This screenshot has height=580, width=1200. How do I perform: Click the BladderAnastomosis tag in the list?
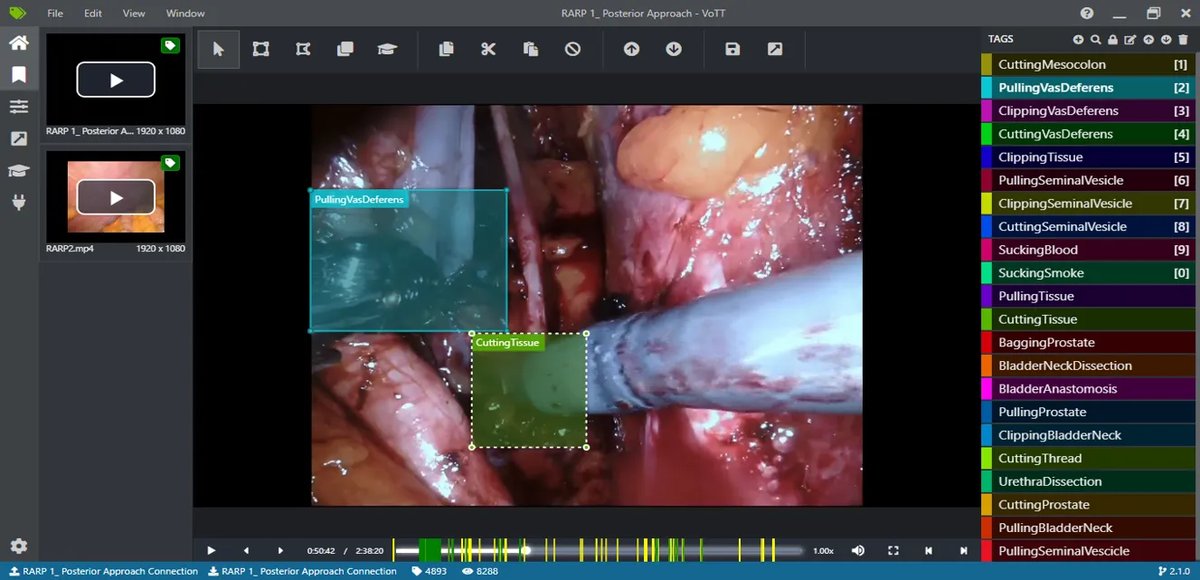(x=1087, y=389)
